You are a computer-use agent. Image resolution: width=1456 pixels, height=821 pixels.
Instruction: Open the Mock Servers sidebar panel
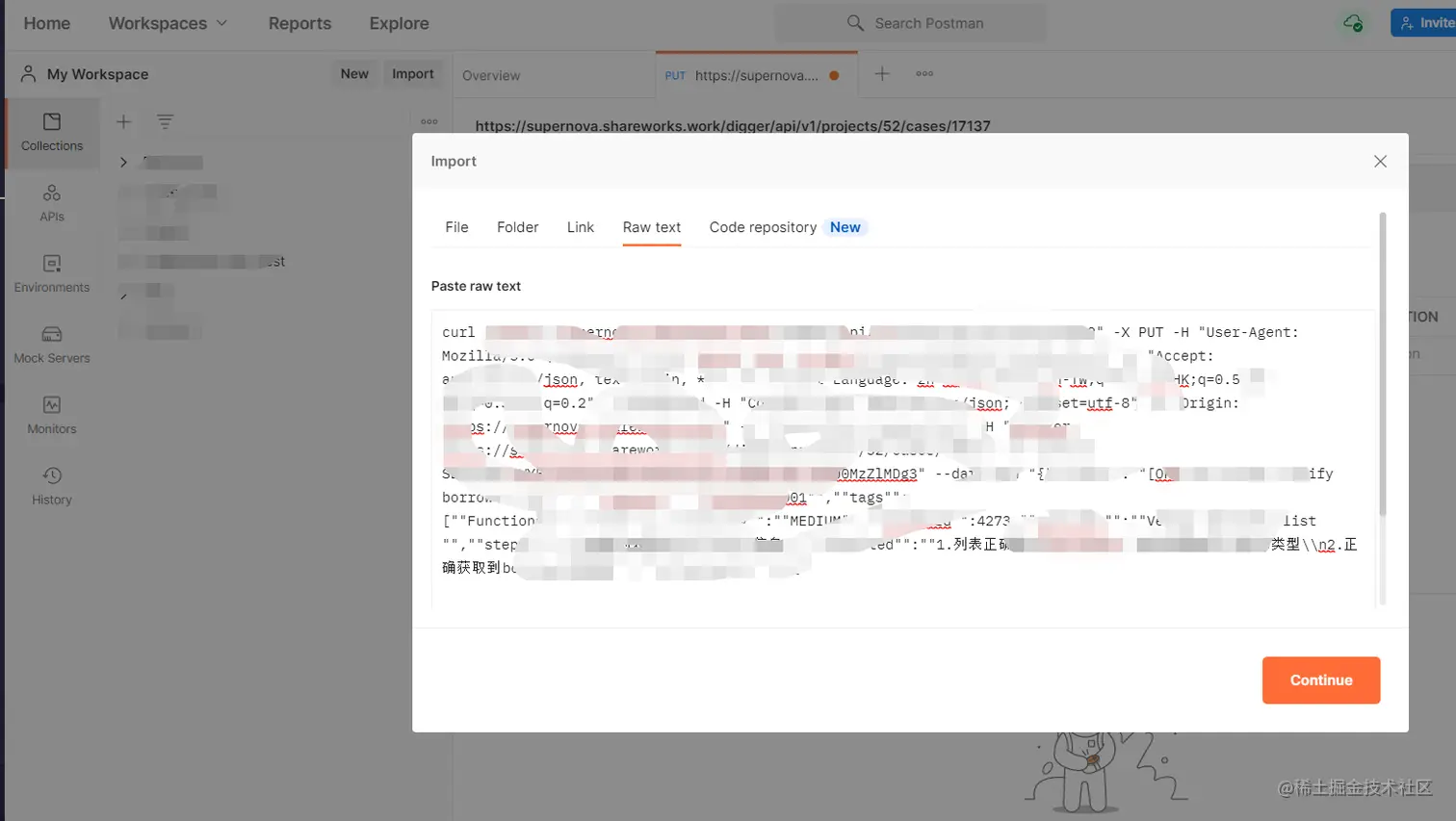click(x=52, y=345)
